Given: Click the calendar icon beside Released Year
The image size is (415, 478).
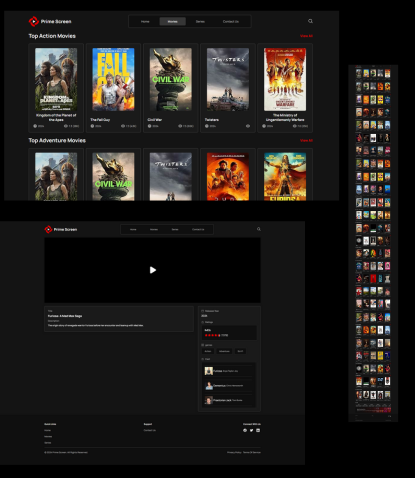Looking at the screenshot, I should [203, 311].
